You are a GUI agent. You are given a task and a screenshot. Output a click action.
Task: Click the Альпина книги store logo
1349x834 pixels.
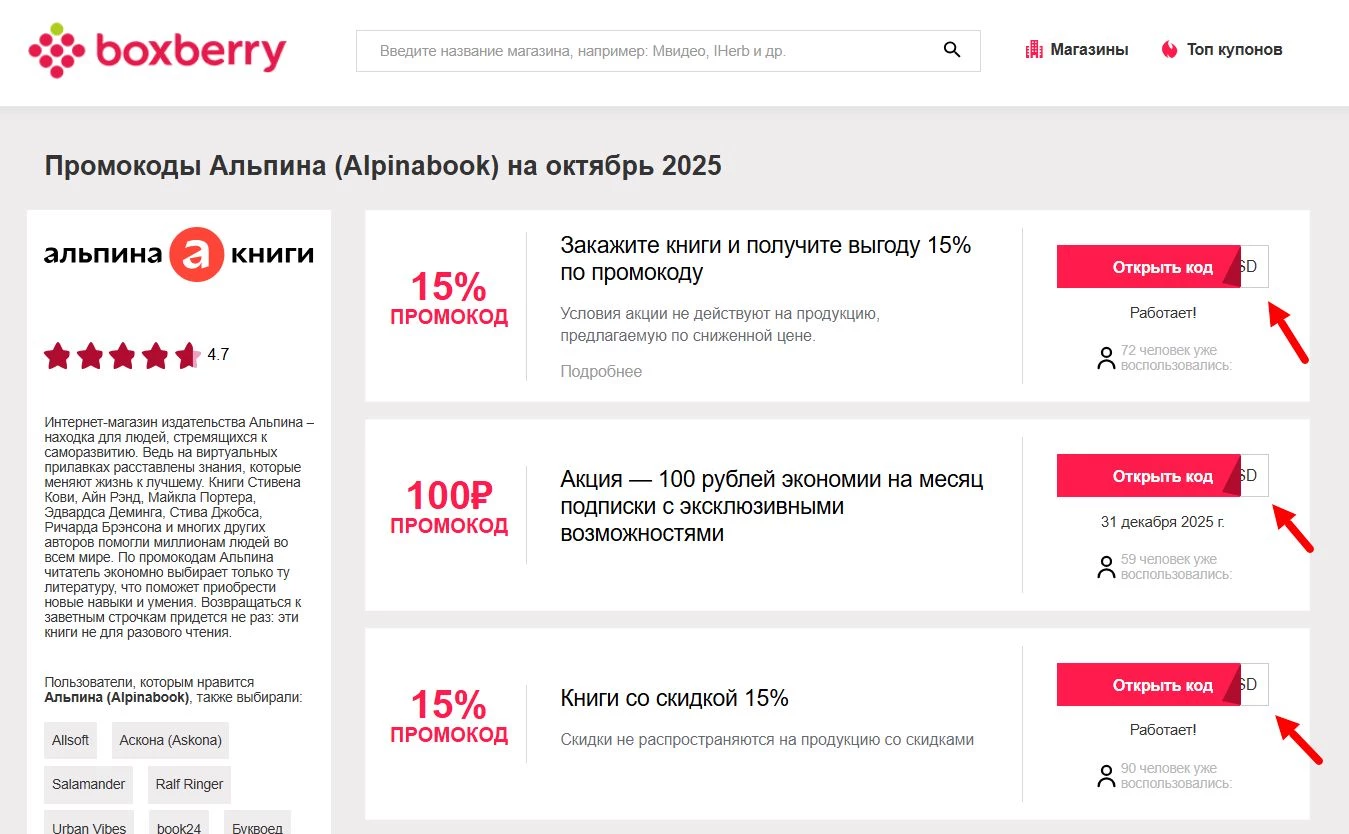179,254
